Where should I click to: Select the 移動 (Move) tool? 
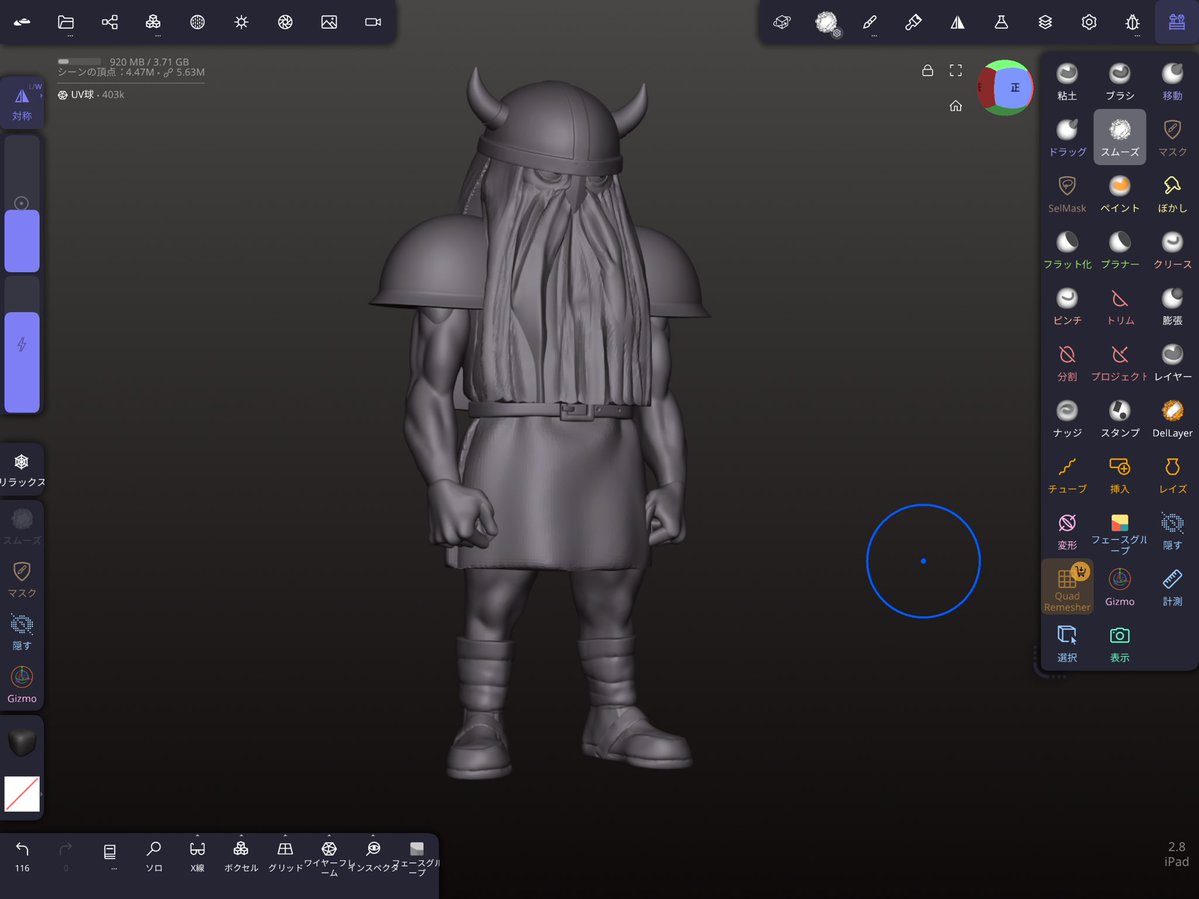(x=1172, y=81)
